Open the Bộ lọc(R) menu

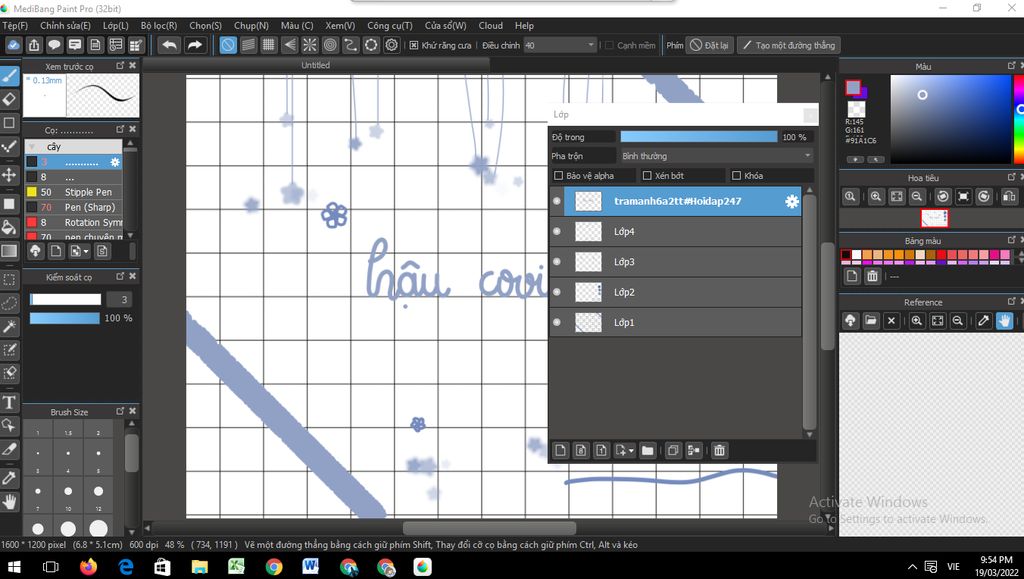pos(158,25)
